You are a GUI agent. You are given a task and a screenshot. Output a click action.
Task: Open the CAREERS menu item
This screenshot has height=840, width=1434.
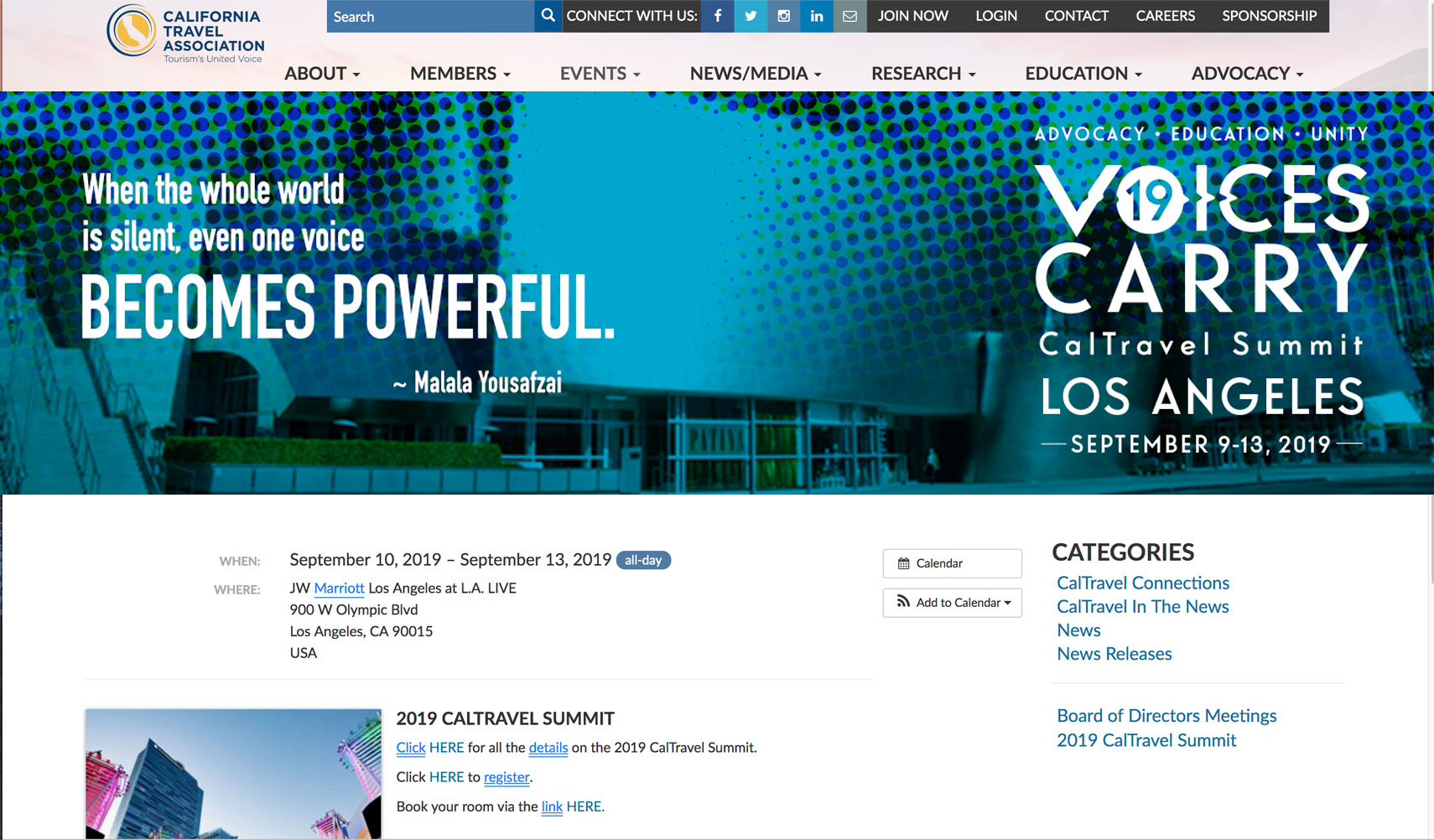coord(1166,16)
